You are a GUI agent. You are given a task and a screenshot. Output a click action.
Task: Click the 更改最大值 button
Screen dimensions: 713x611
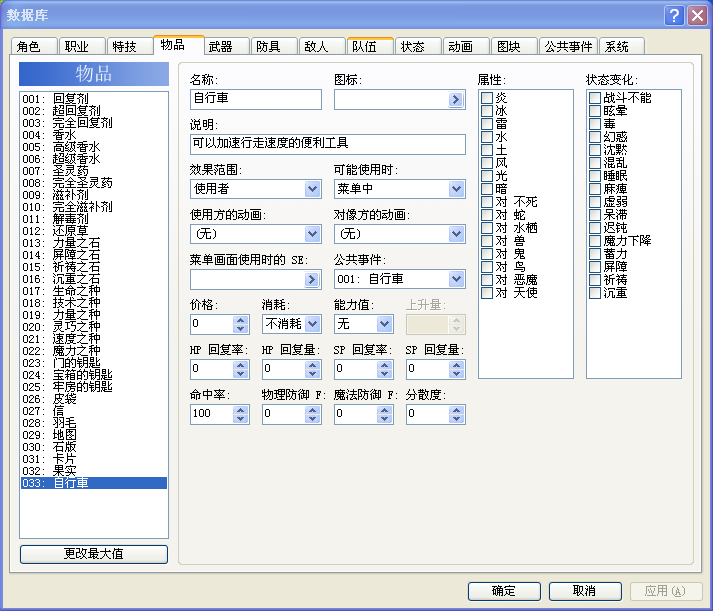94,554
